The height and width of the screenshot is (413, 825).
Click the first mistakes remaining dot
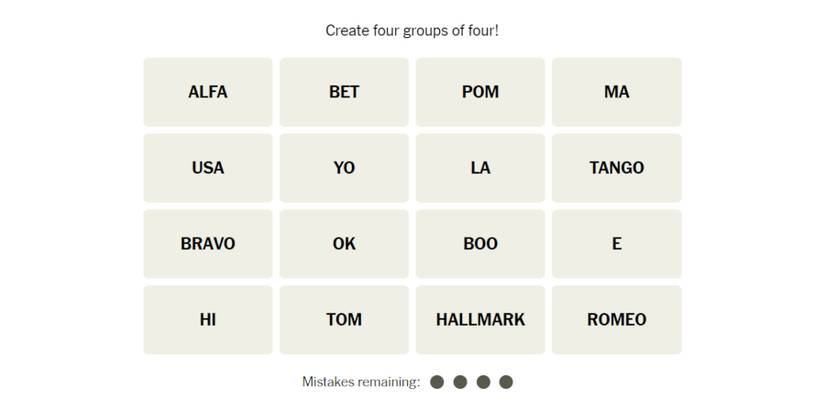point(437,382)
